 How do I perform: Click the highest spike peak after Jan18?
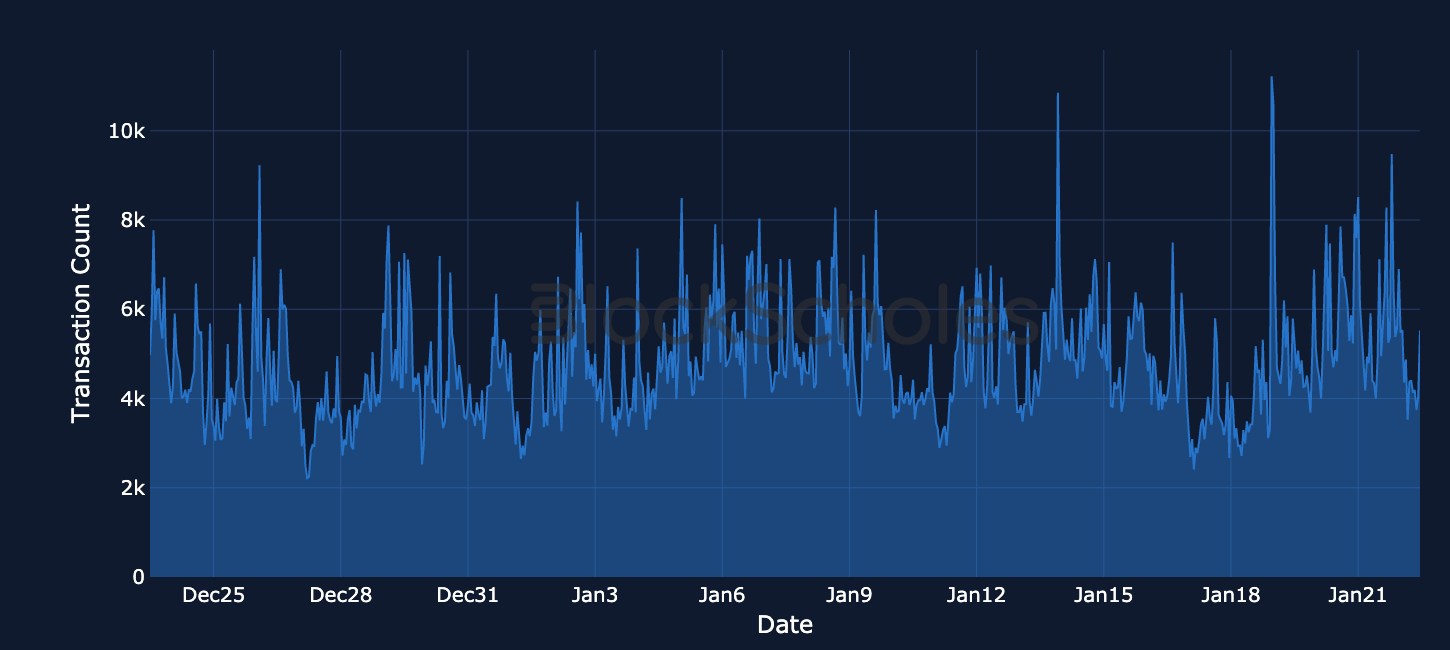tap(1271, 77)
